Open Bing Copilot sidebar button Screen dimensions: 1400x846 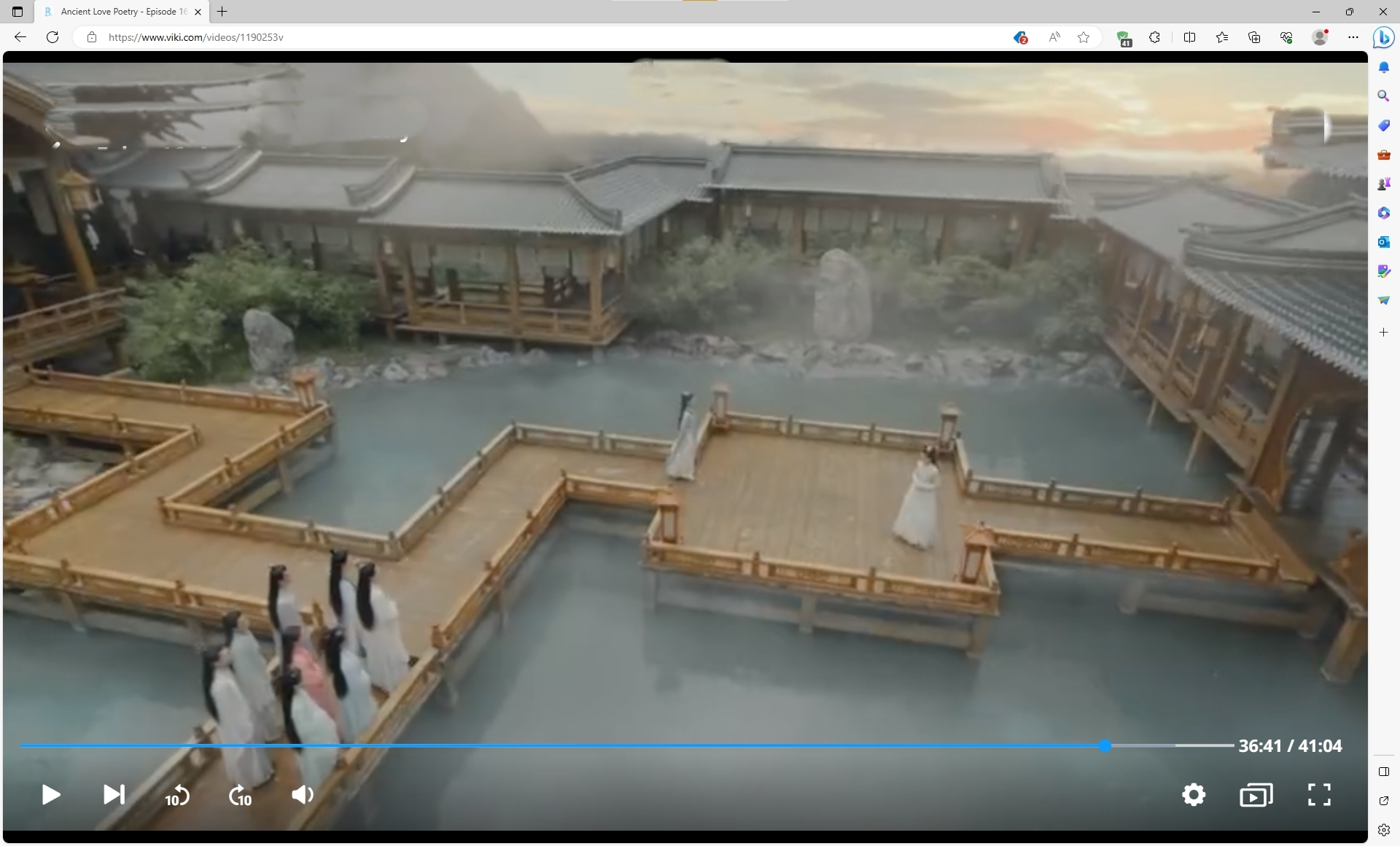(x=1383, y=37)
